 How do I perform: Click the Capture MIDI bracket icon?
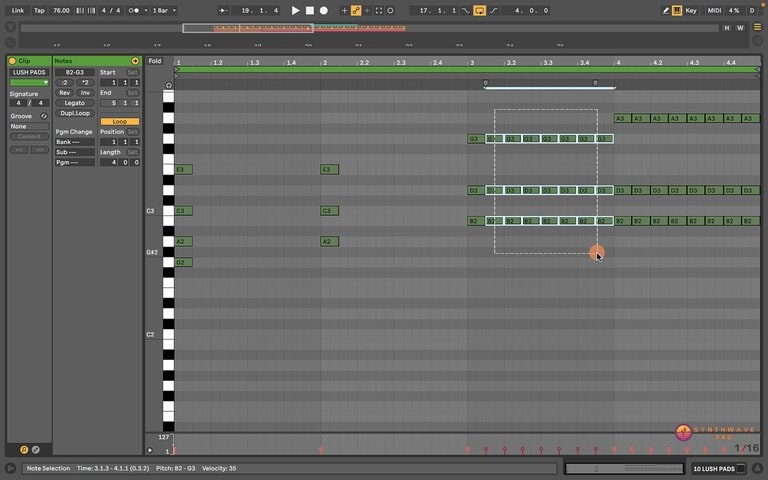coord(379,10)
